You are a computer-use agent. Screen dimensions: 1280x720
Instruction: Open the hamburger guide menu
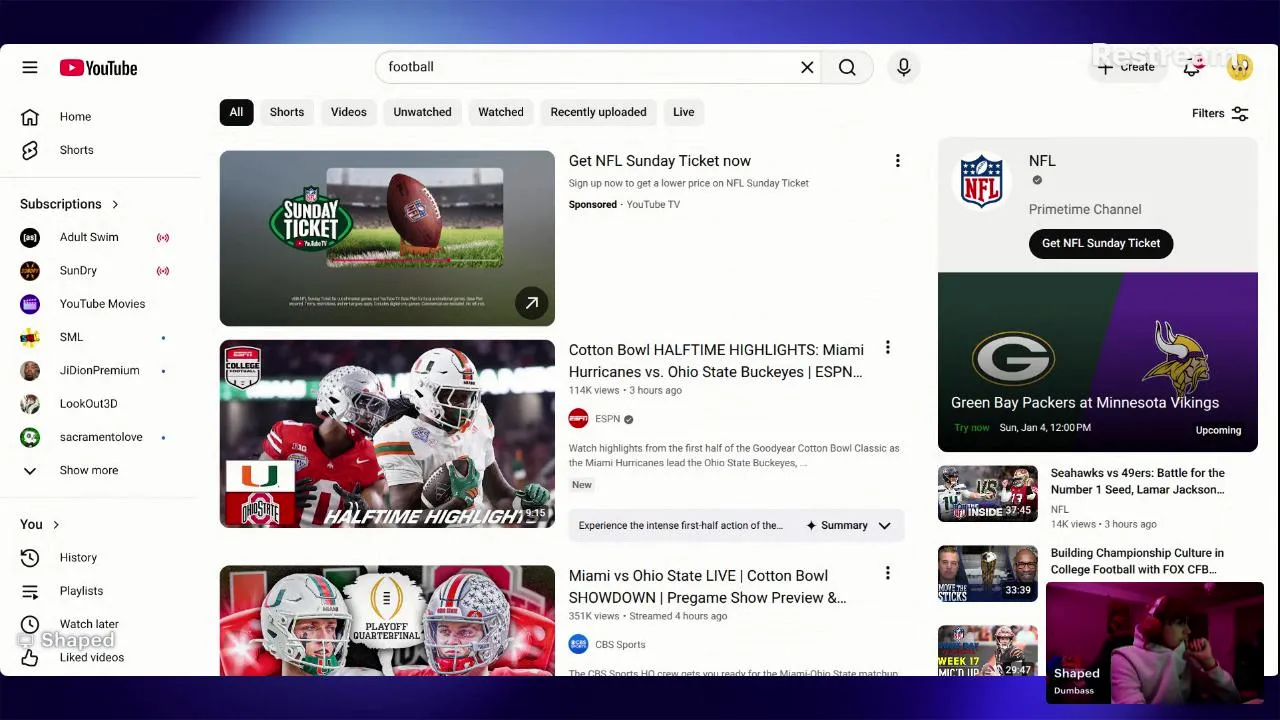[30, 68]
